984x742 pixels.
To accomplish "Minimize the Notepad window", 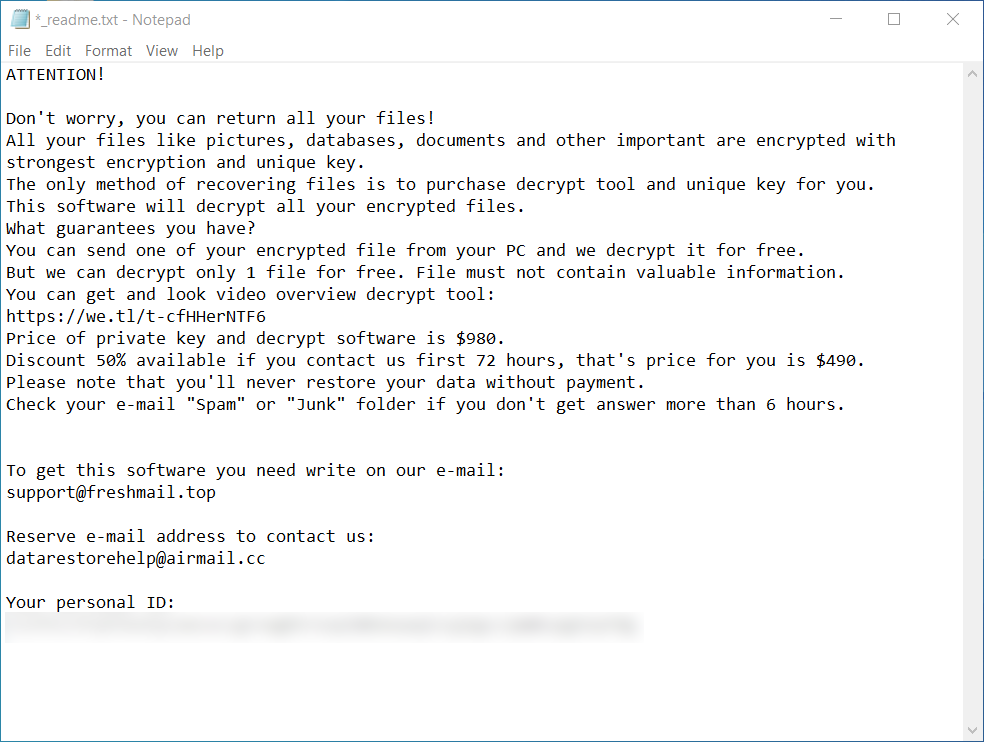I will pyautogui.click(x=836, y=20).
